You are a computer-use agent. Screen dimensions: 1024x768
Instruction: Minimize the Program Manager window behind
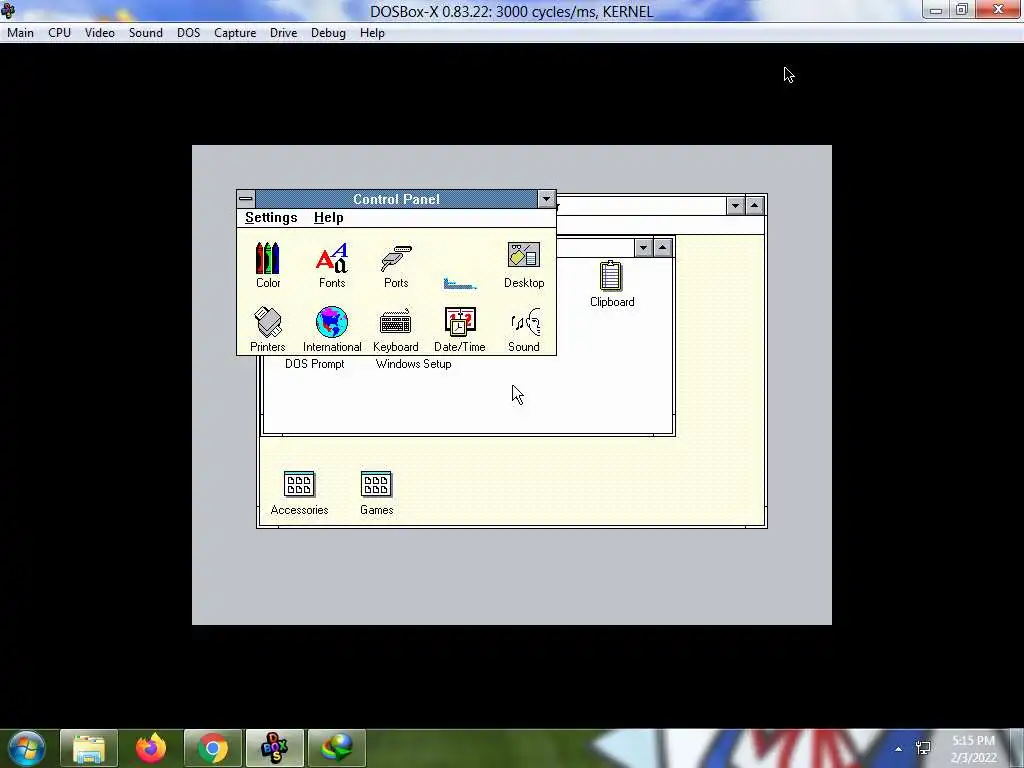tap(735, 206)
